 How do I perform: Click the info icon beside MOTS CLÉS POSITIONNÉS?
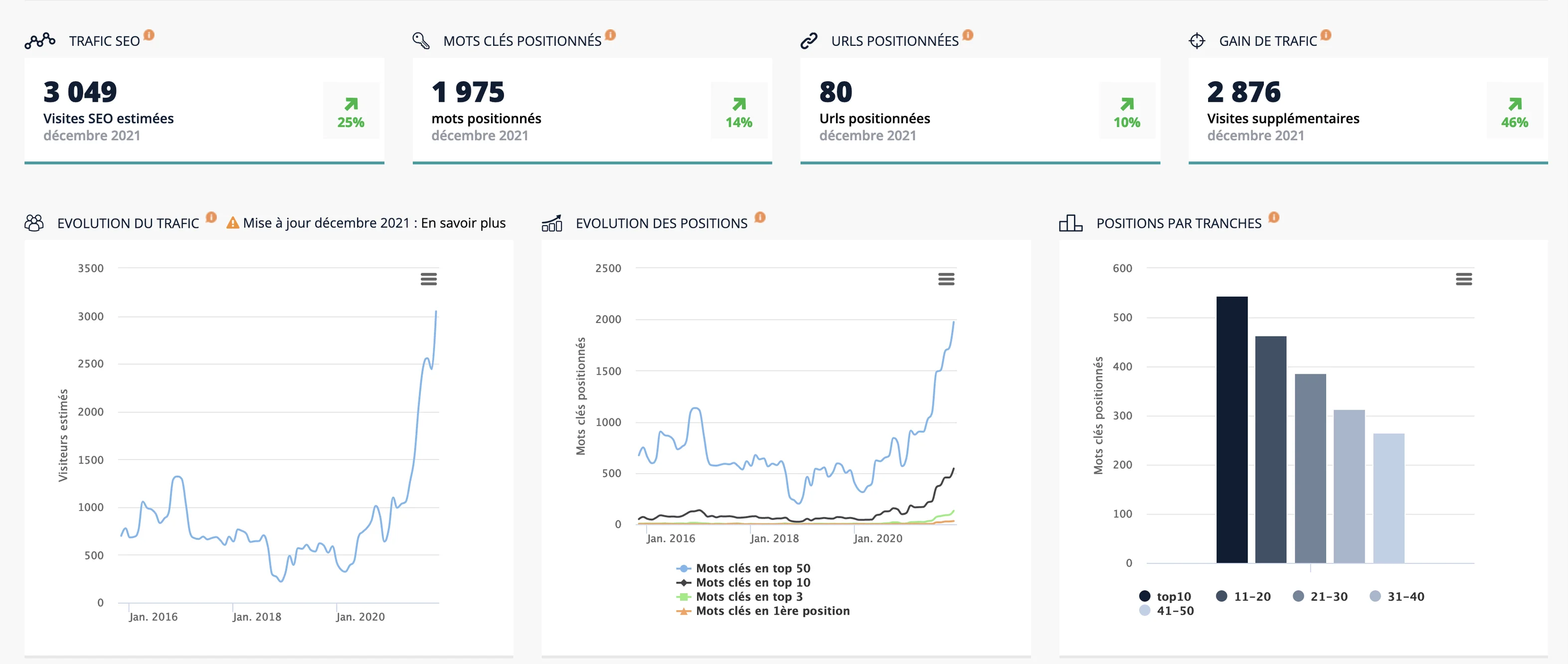click(610, 35)
